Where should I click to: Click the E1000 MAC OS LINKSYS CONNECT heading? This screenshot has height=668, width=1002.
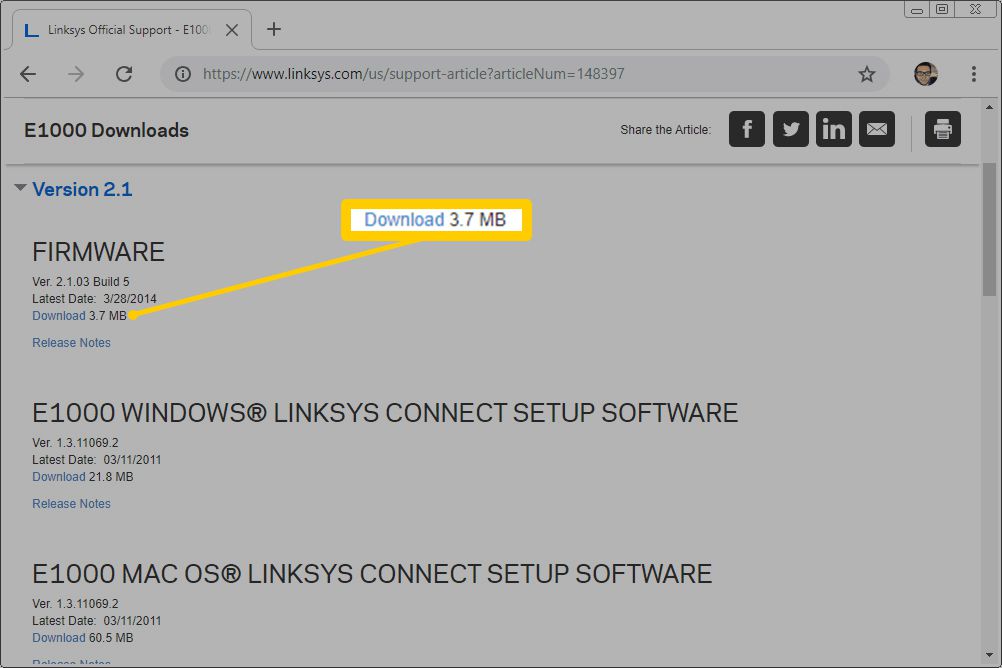[x=373, y=574]
